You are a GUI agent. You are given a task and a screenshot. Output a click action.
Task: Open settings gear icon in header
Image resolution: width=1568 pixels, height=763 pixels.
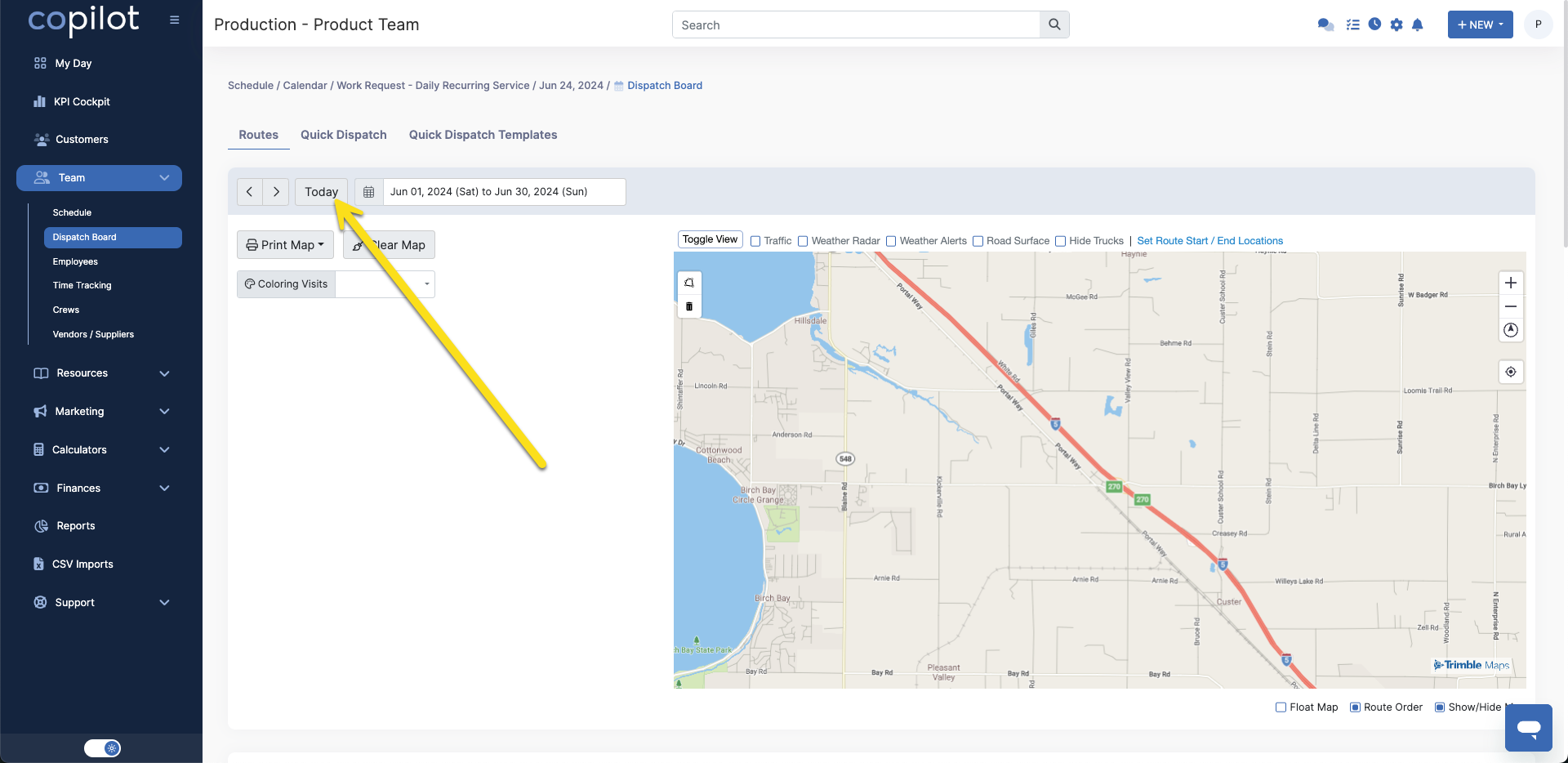coord(1396,25)
